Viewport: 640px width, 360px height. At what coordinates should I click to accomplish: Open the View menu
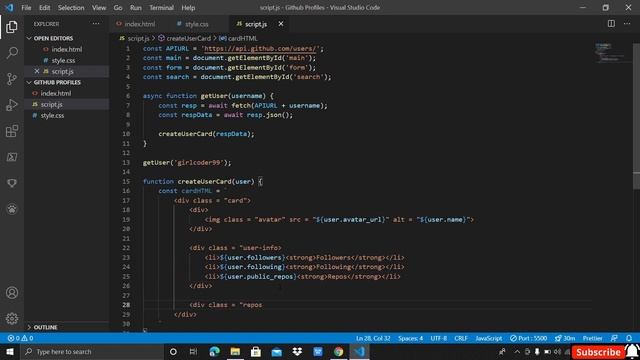[x=99, y=8]
